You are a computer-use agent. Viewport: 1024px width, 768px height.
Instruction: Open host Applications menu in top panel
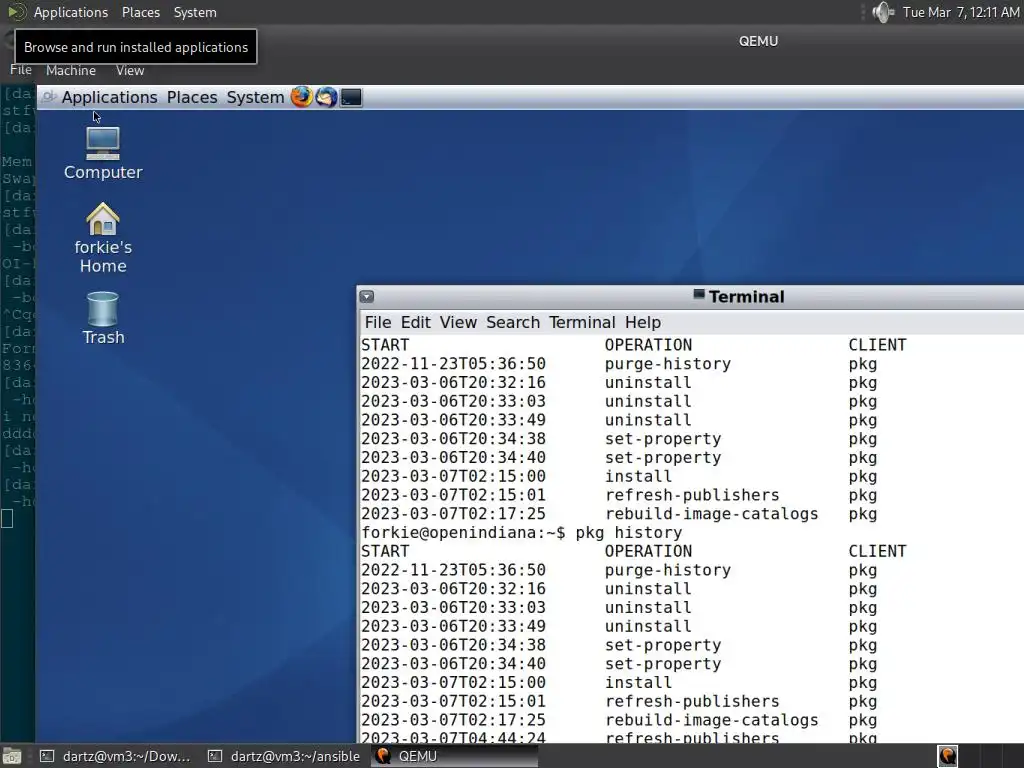pos(71,12)
